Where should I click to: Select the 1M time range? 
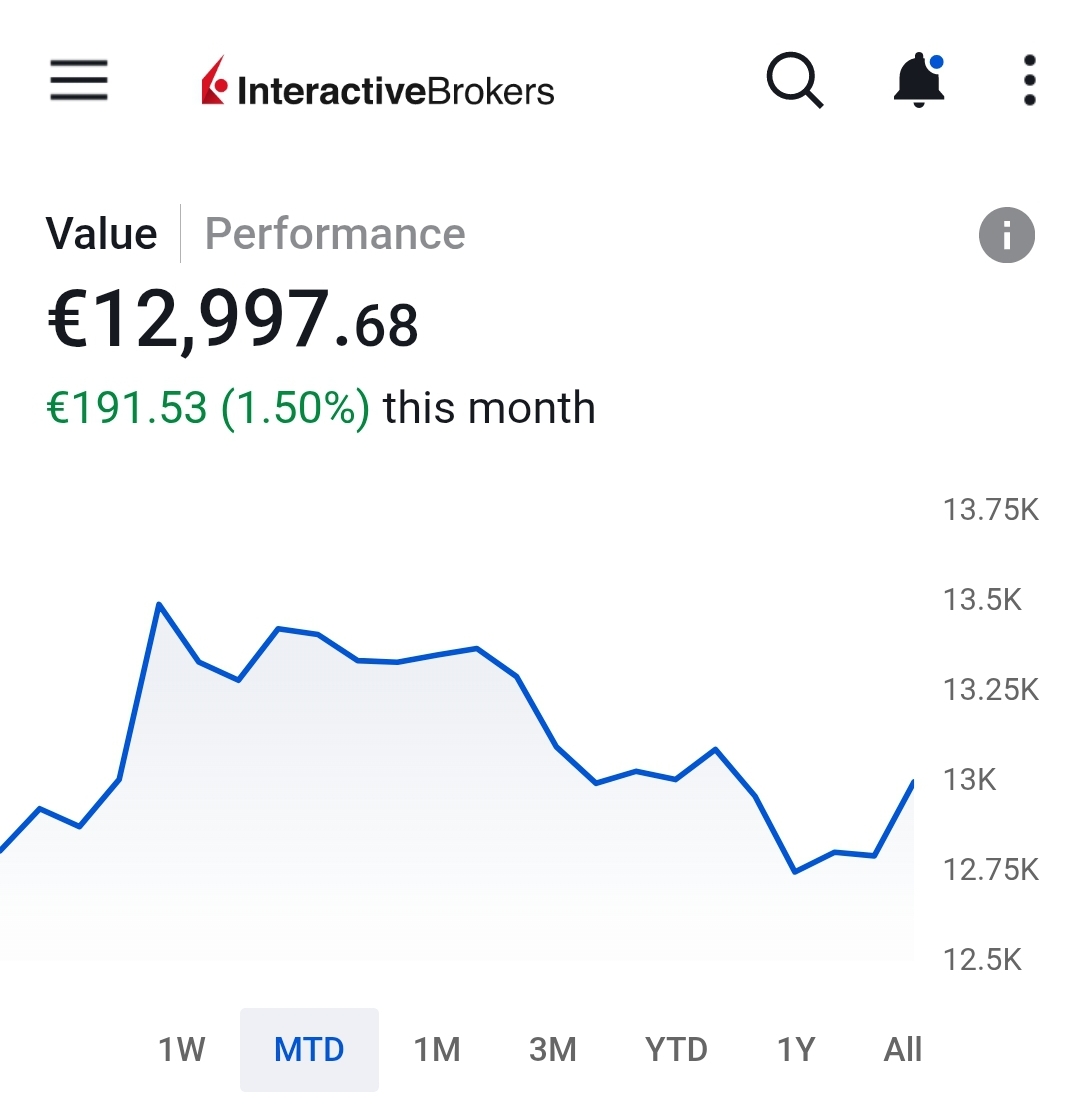(x=437, y=1049)
